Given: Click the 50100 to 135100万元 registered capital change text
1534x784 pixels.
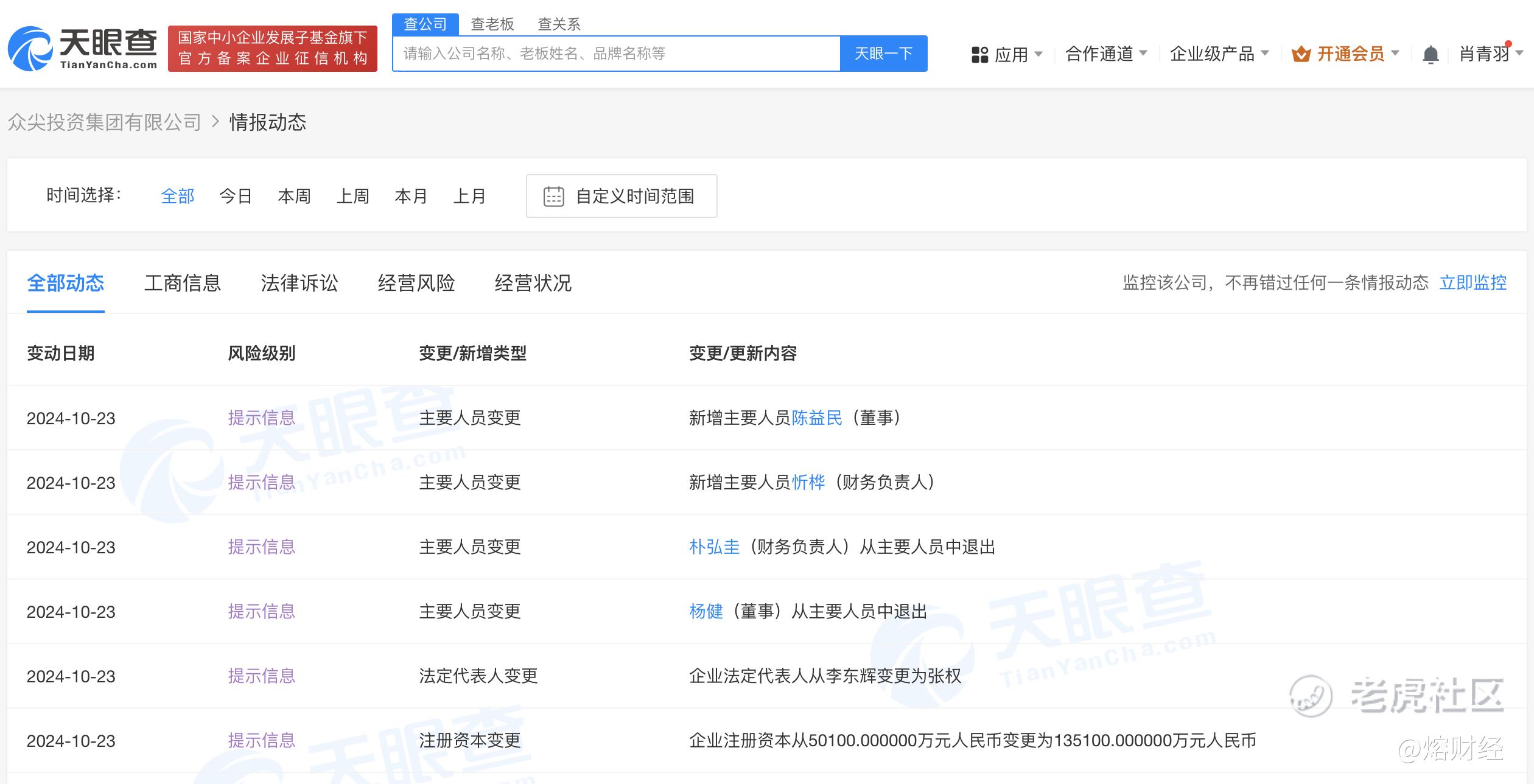Looking at the screenshot, I should pyautogui.click(x=973, y=740).
